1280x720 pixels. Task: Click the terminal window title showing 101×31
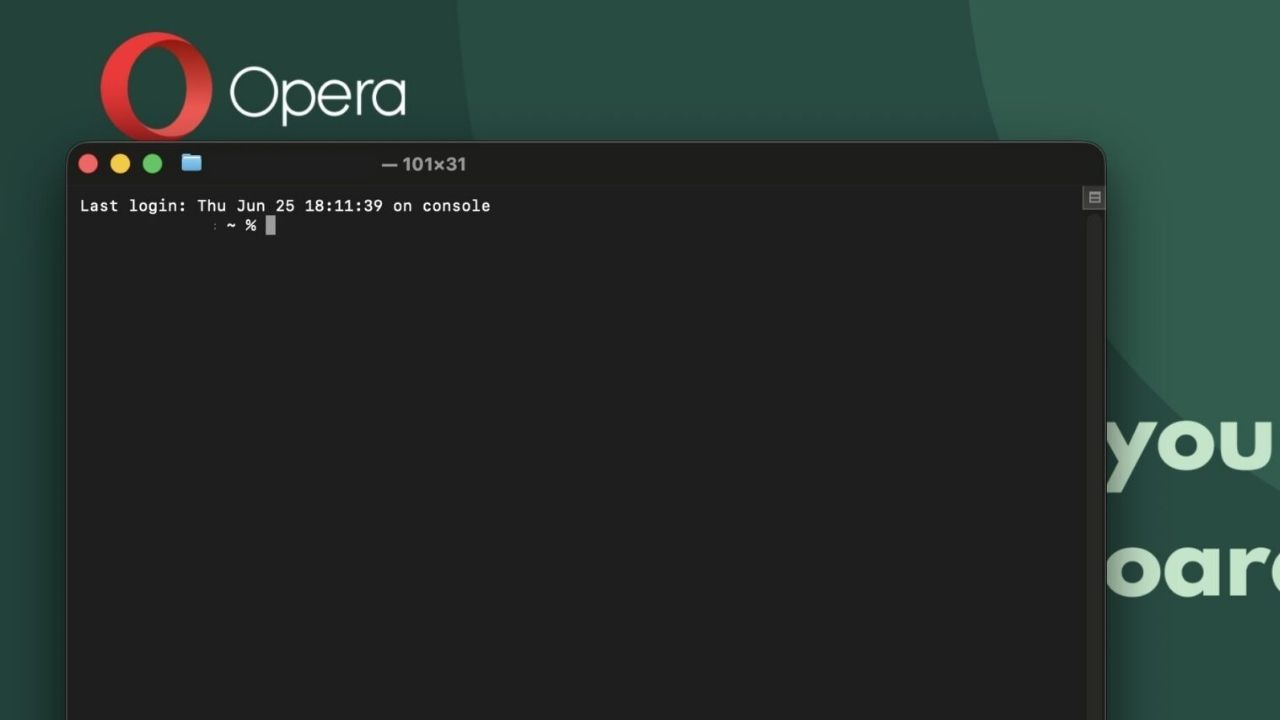[424, 164]
